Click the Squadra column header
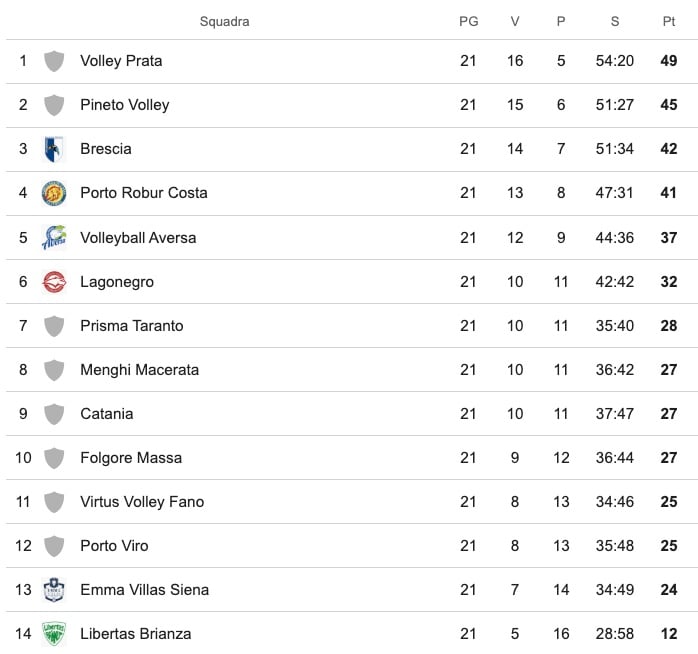The height and width of the screenshot is (654, 698). tap(225, 21)
